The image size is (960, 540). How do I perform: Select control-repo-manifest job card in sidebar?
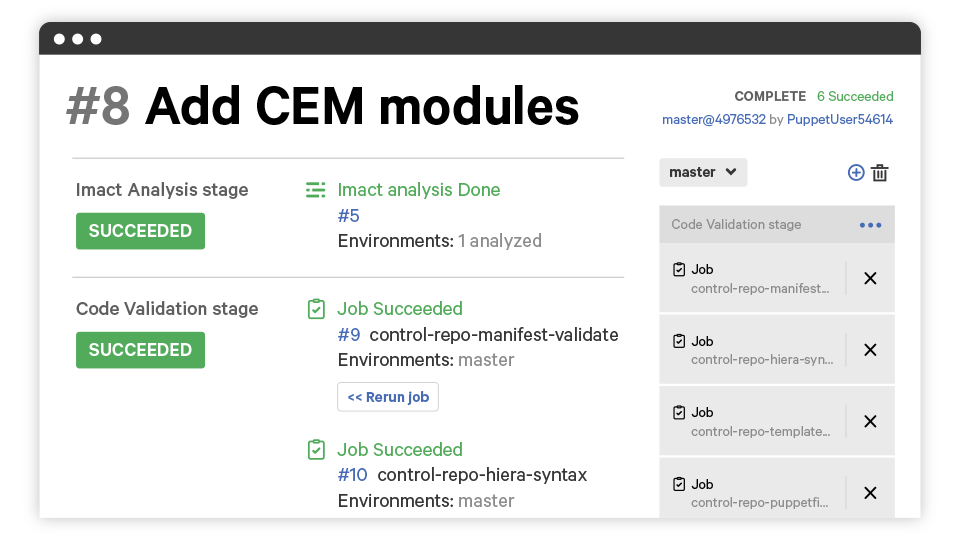[x=755, y=279]
